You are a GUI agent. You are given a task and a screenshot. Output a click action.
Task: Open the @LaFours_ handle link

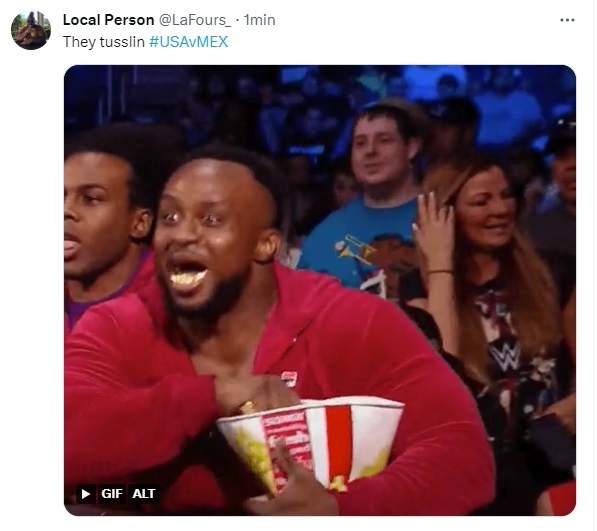pyautogui.click(x=195, y=20)
